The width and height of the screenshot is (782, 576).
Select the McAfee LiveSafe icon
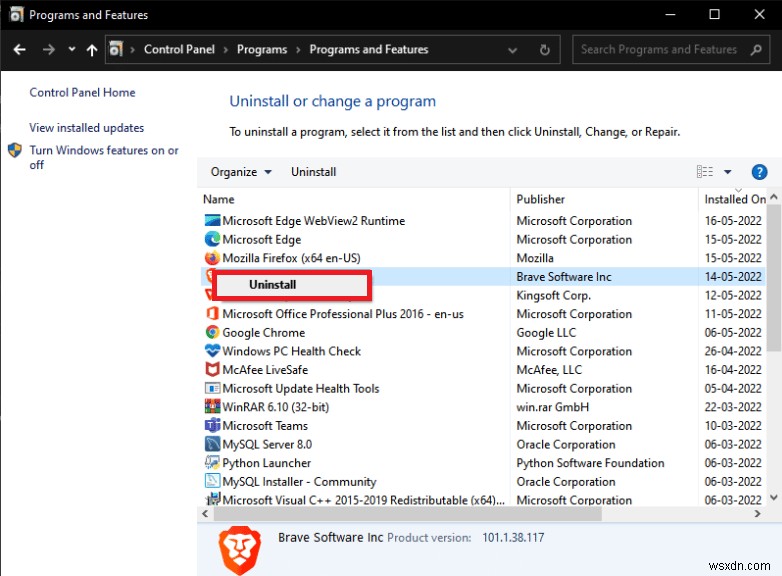[212, 370]
